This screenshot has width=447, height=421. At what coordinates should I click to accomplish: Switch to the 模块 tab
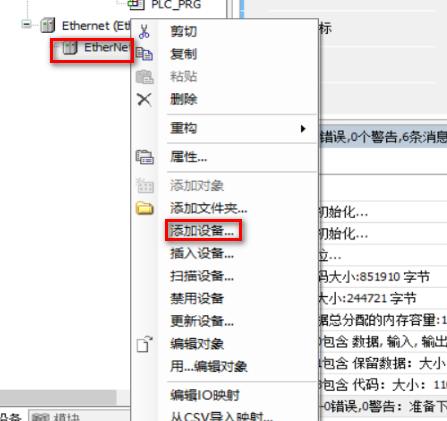tap(57, 417)
